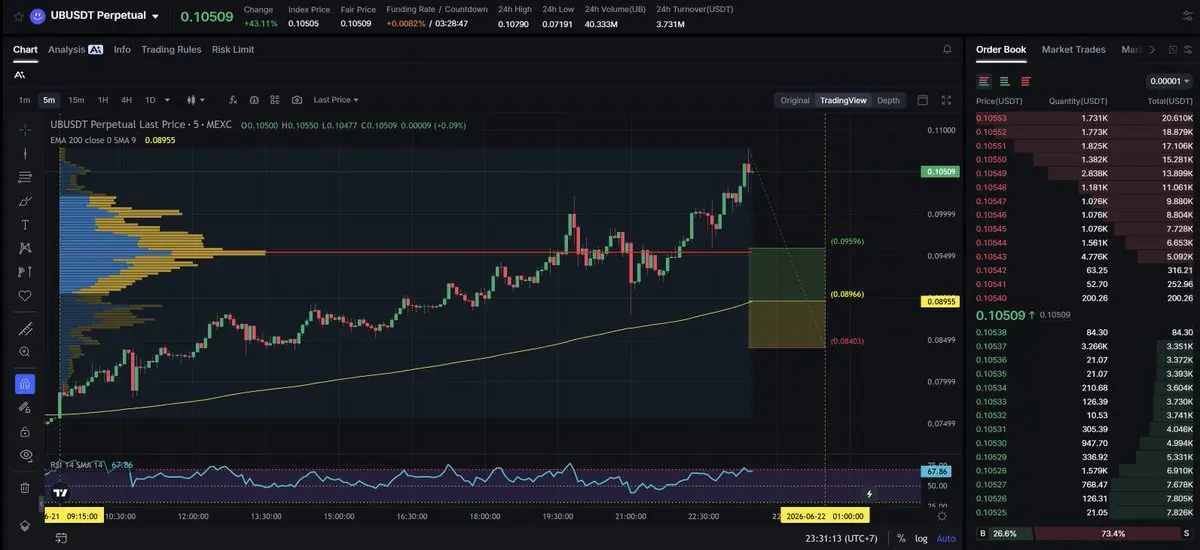
Task: Switch to the Market Trades tab
Action: [1073, 49]
